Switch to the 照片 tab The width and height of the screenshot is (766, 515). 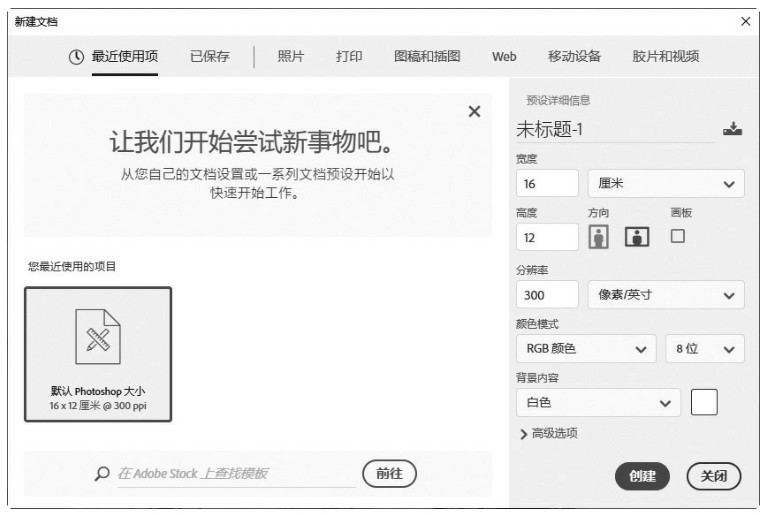(x=290, y=57)
